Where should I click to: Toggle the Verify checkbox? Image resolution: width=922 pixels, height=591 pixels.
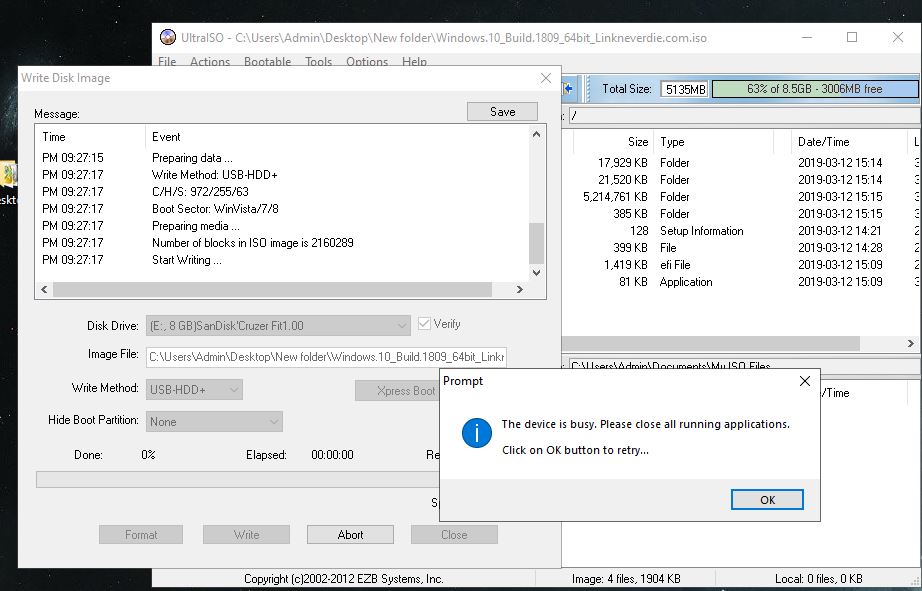pyautogui.click(x=425, y=324)
